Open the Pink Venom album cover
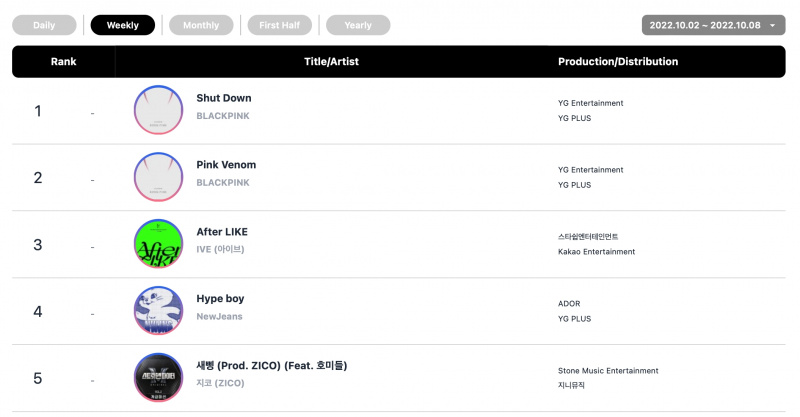Image resolution: width=800 pixels, height=417 pixels. tap(158, 177)
